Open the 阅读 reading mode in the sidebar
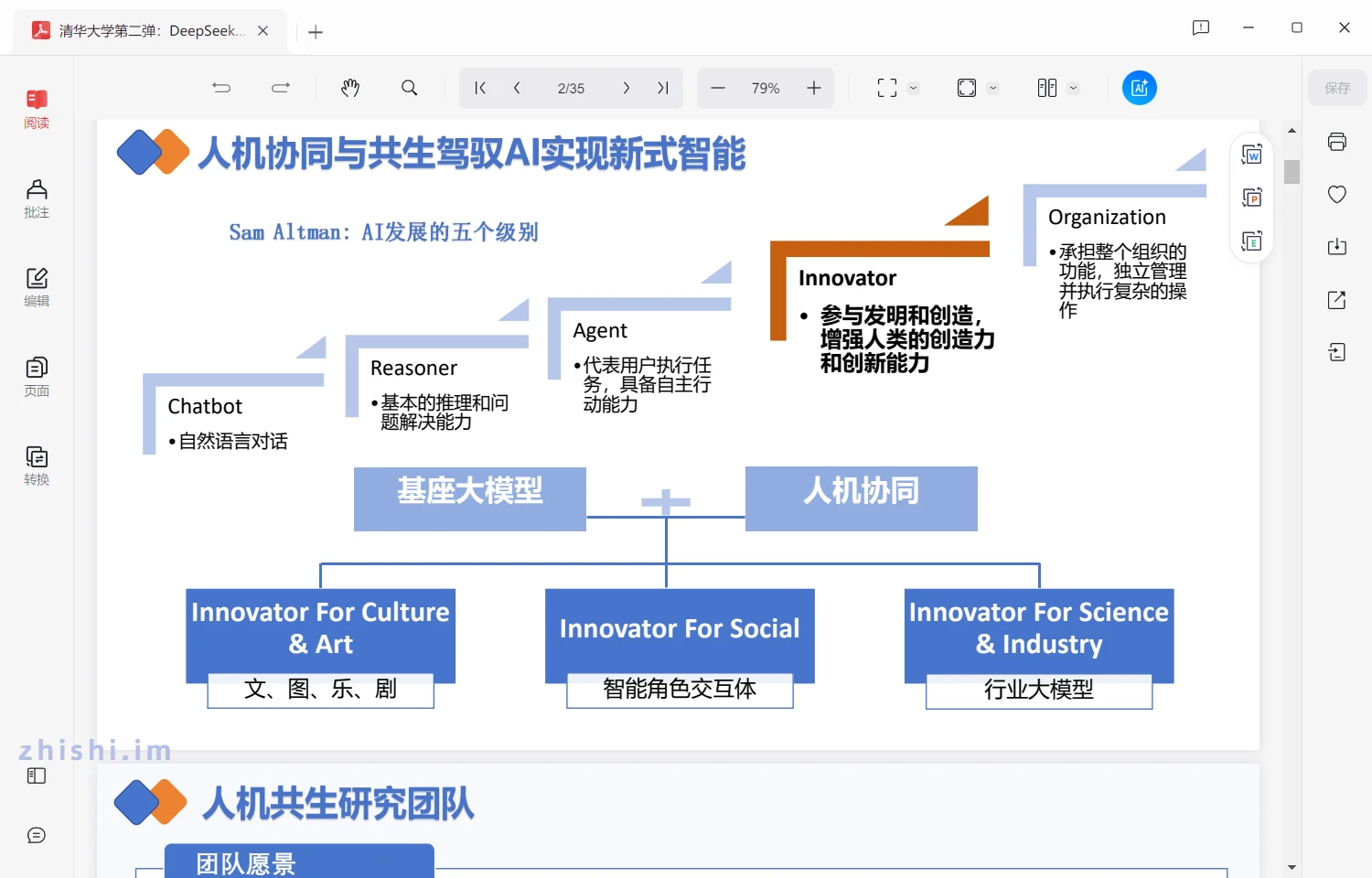Image resolution: width=1372 pixels, height=878 pixels. pos(37,110)
